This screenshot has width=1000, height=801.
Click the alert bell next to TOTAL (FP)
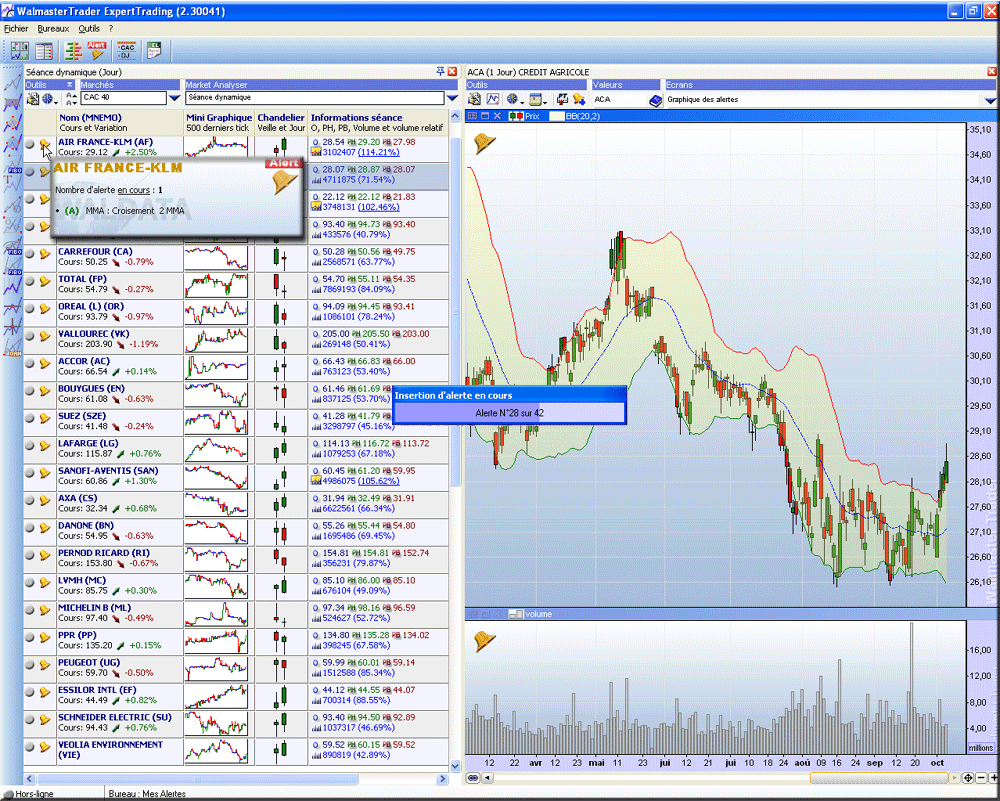[x=45, y=281]
